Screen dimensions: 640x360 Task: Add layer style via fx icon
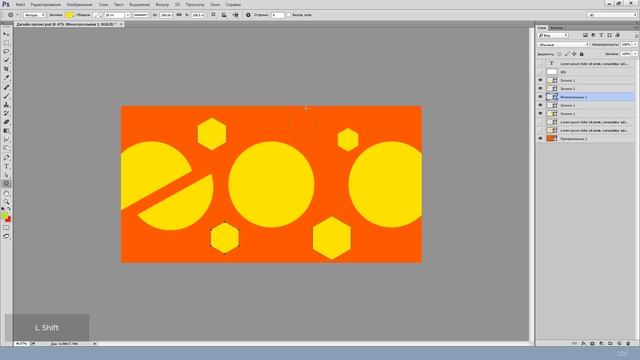coord(583,344)
